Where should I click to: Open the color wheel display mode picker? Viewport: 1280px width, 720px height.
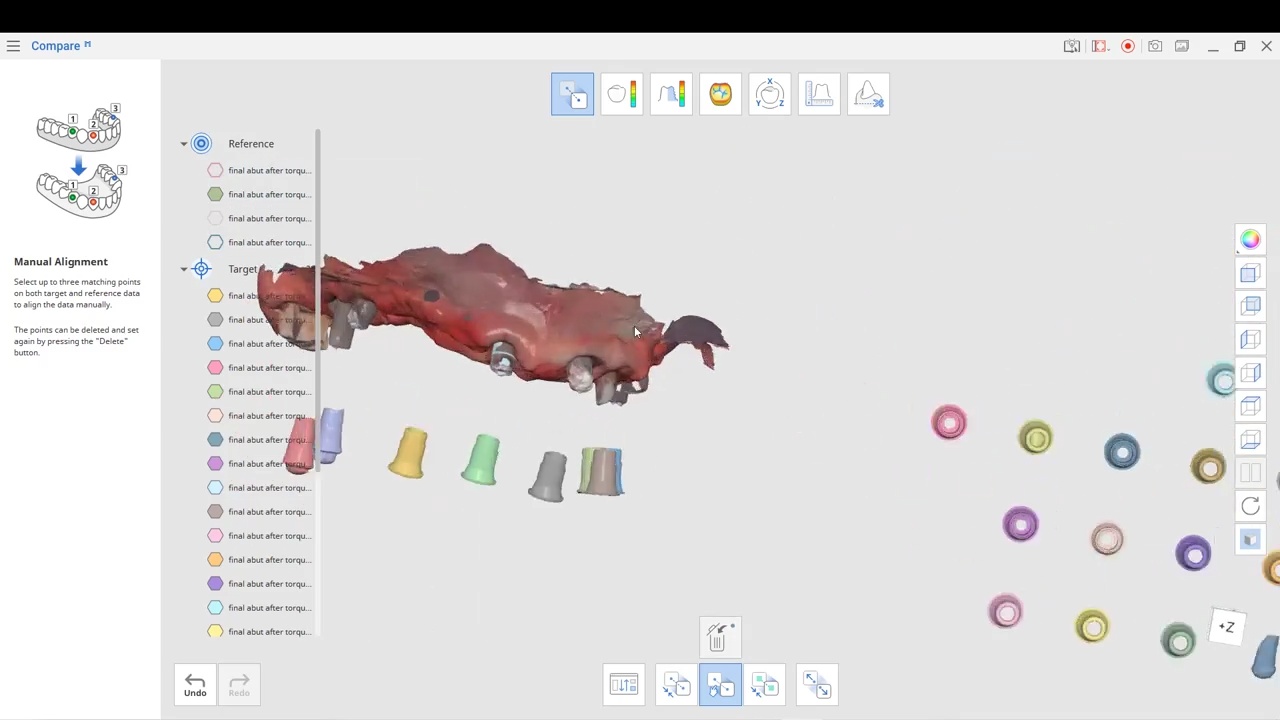1250,240
